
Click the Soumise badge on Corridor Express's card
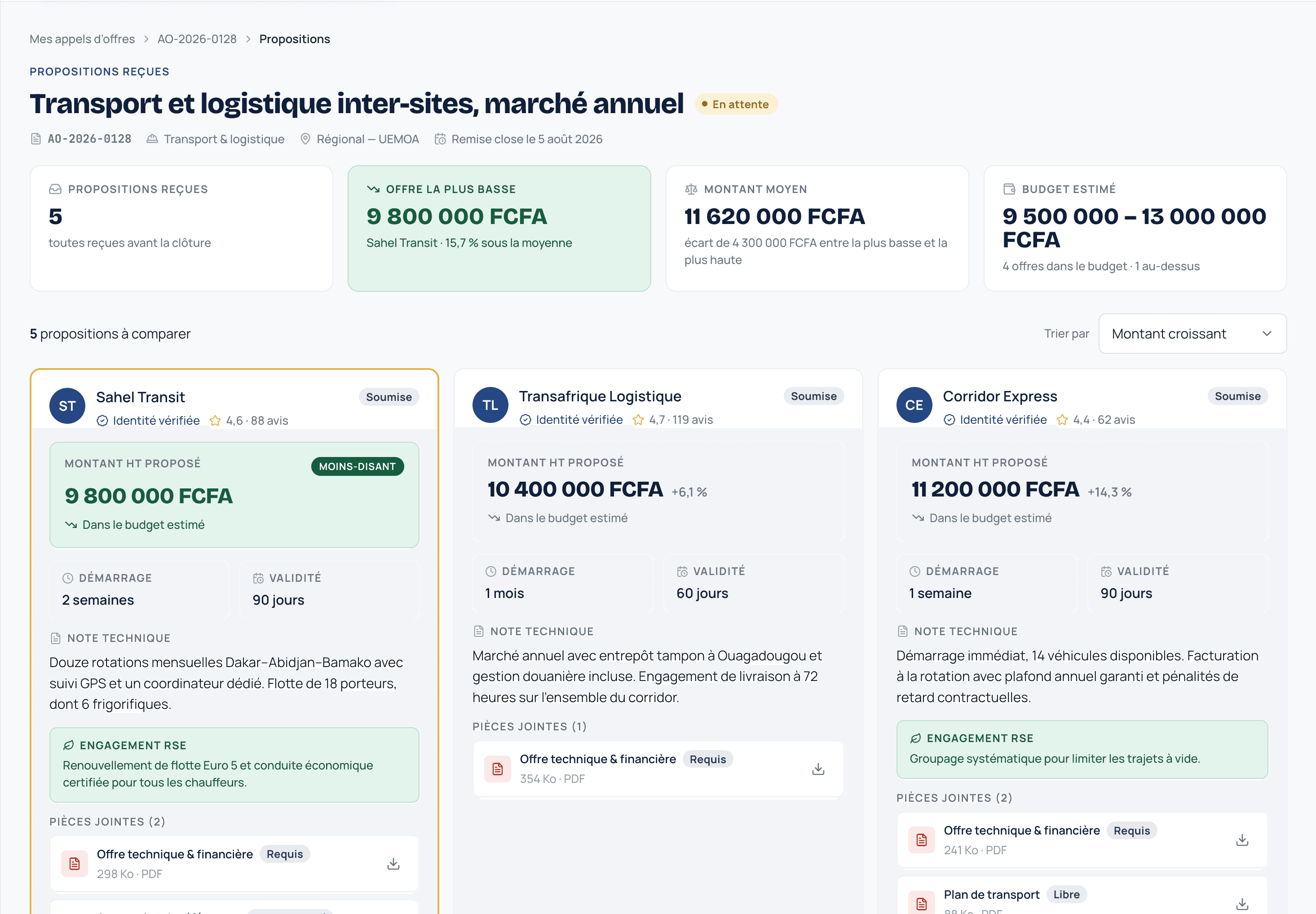[1237, 396]
